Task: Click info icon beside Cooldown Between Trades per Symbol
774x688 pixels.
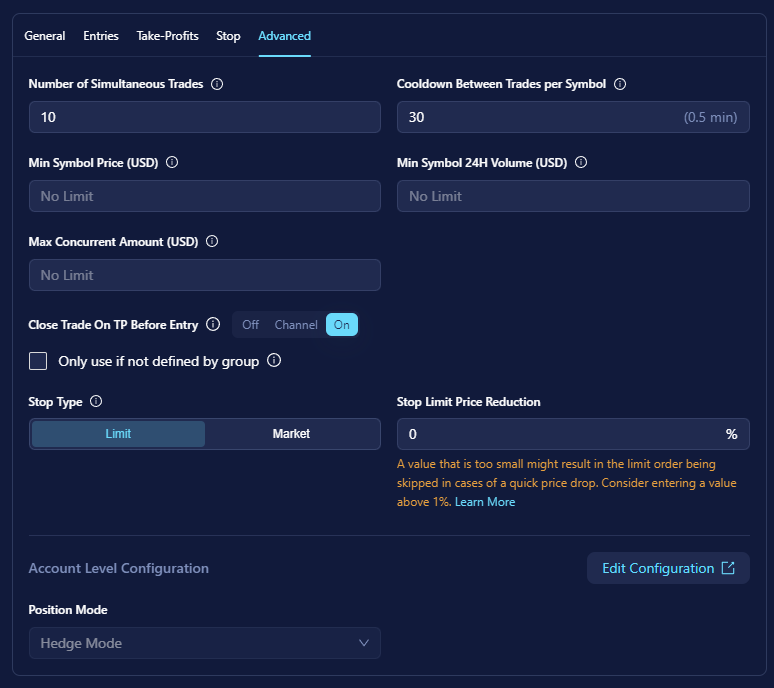Action: [x=620, y=84]
